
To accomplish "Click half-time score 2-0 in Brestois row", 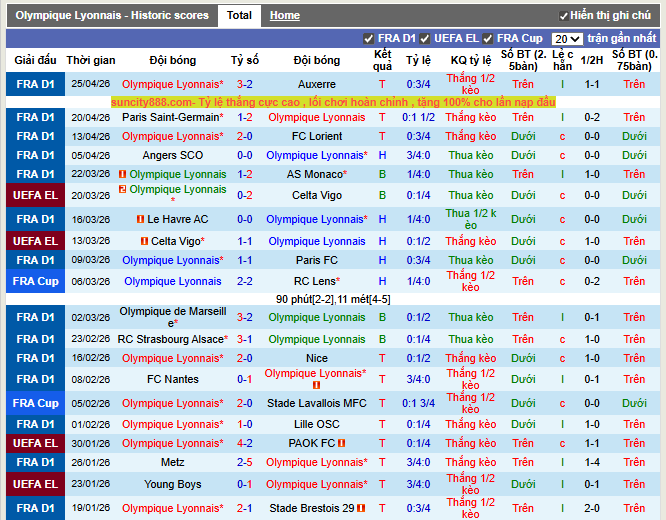I will pos(592,508).
